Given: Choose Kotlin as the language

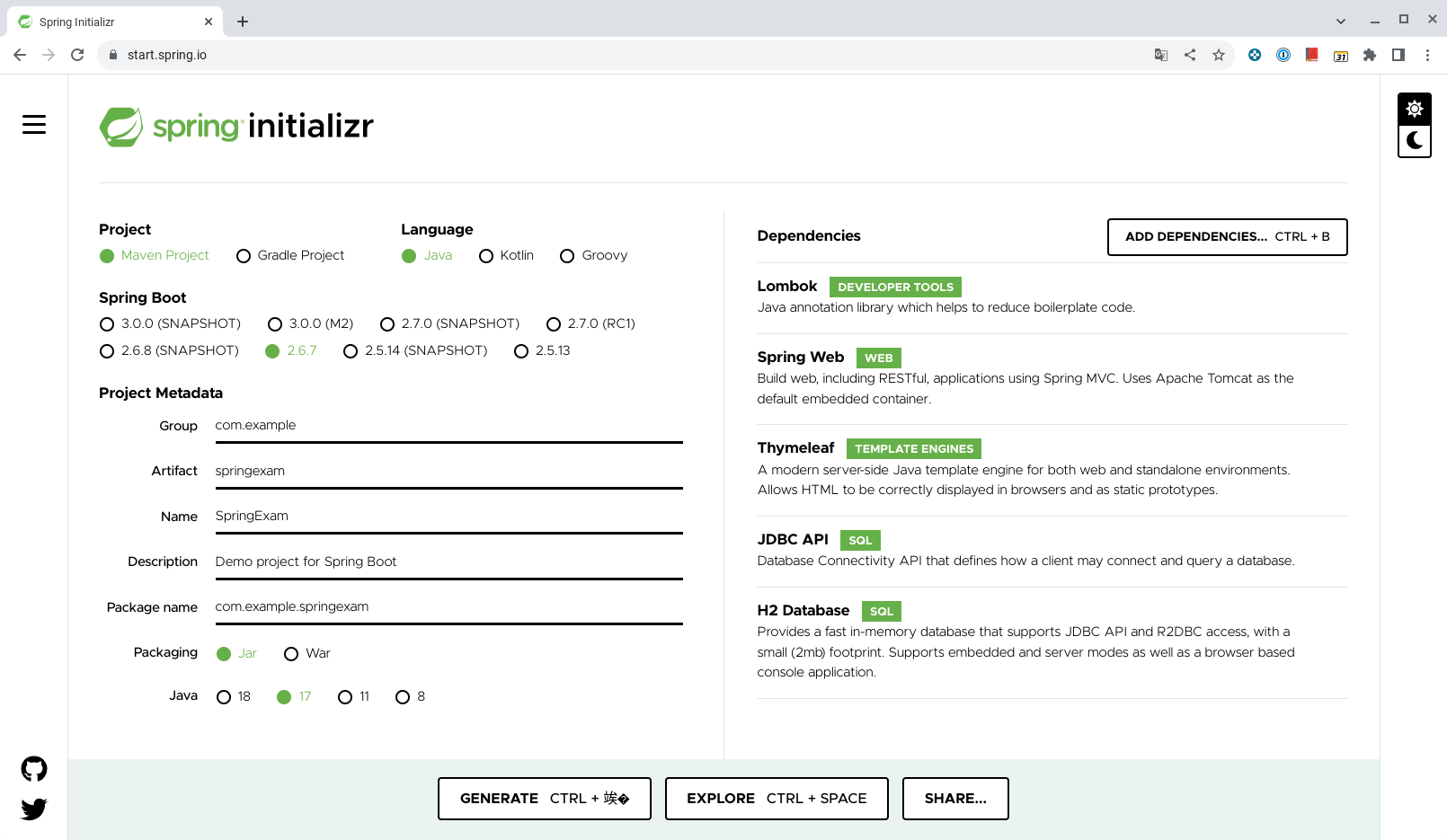Looking at the screenshot, I should pyautogui.click(x=486, y=256).
